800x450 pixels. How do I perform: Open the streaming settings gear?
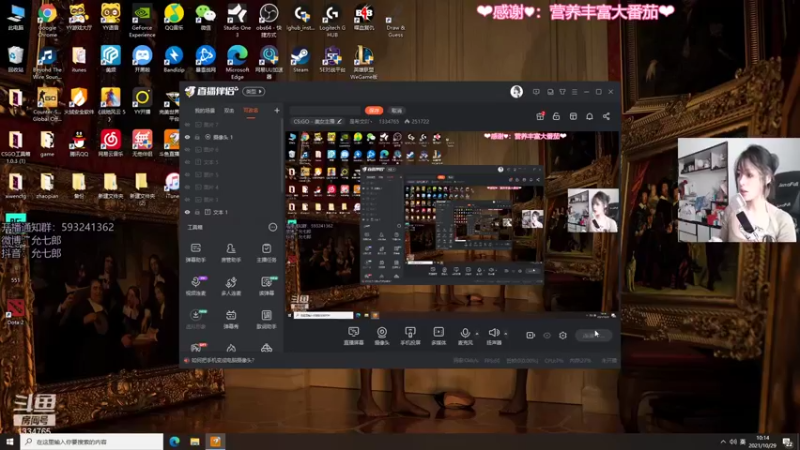563,335
